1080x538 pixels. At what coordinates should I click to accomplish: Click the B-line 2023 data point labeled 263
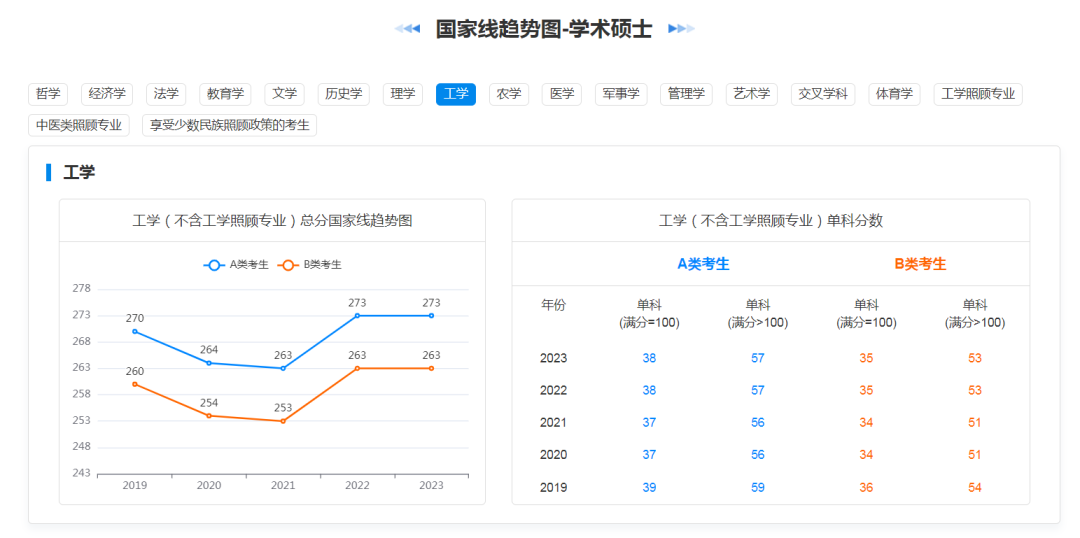[431, 369]
